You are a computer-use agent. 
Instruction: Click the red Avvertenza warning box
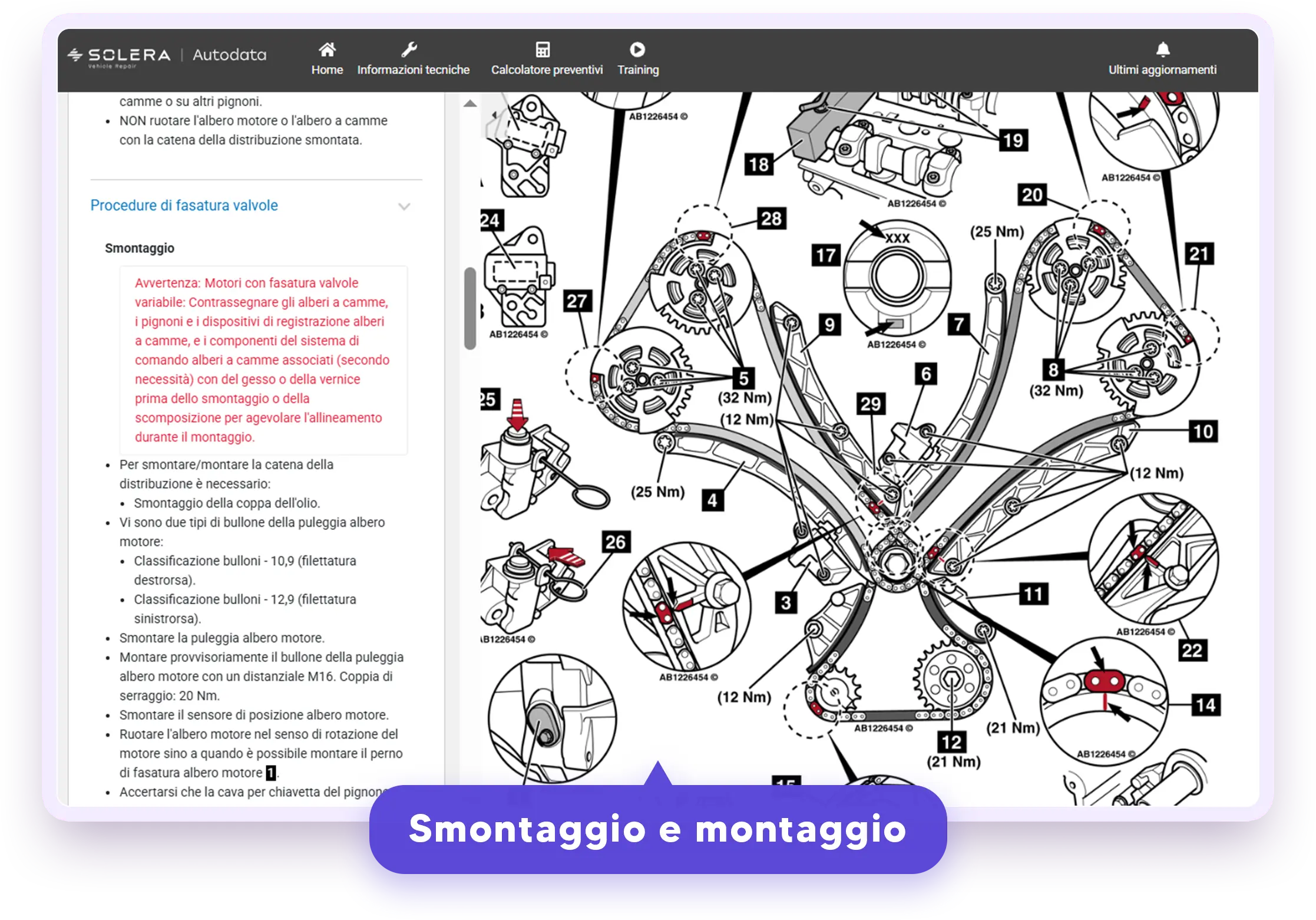click(x=263, y=360)
